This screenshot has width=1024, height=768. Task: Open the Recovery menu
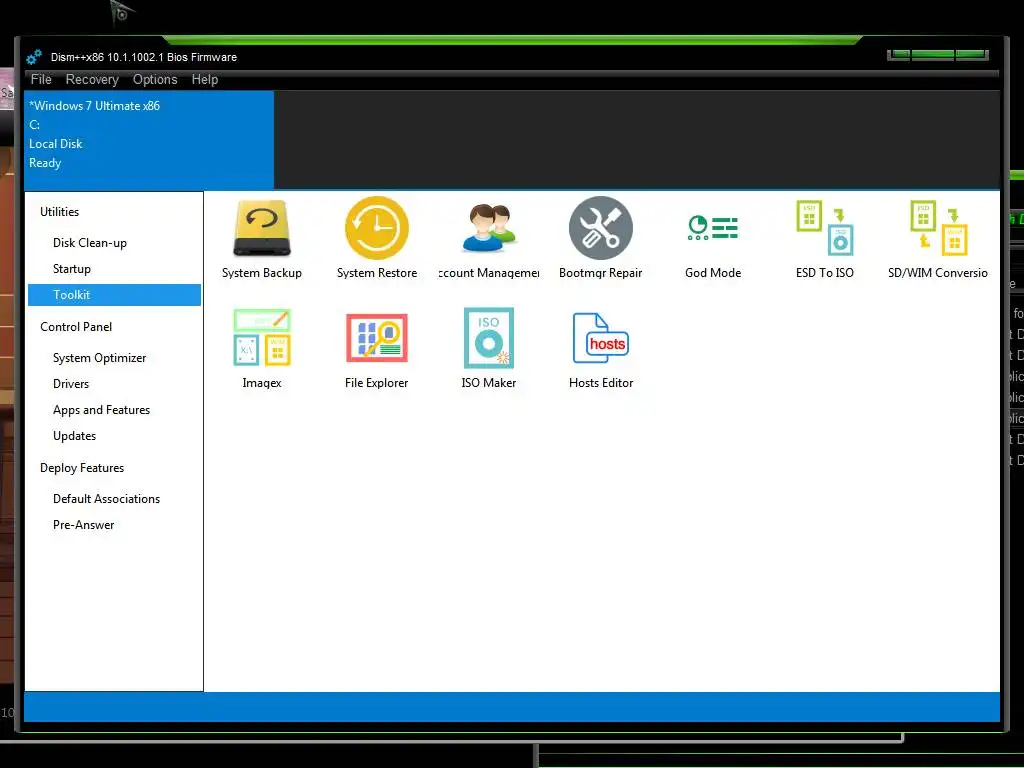click(92, 80)
